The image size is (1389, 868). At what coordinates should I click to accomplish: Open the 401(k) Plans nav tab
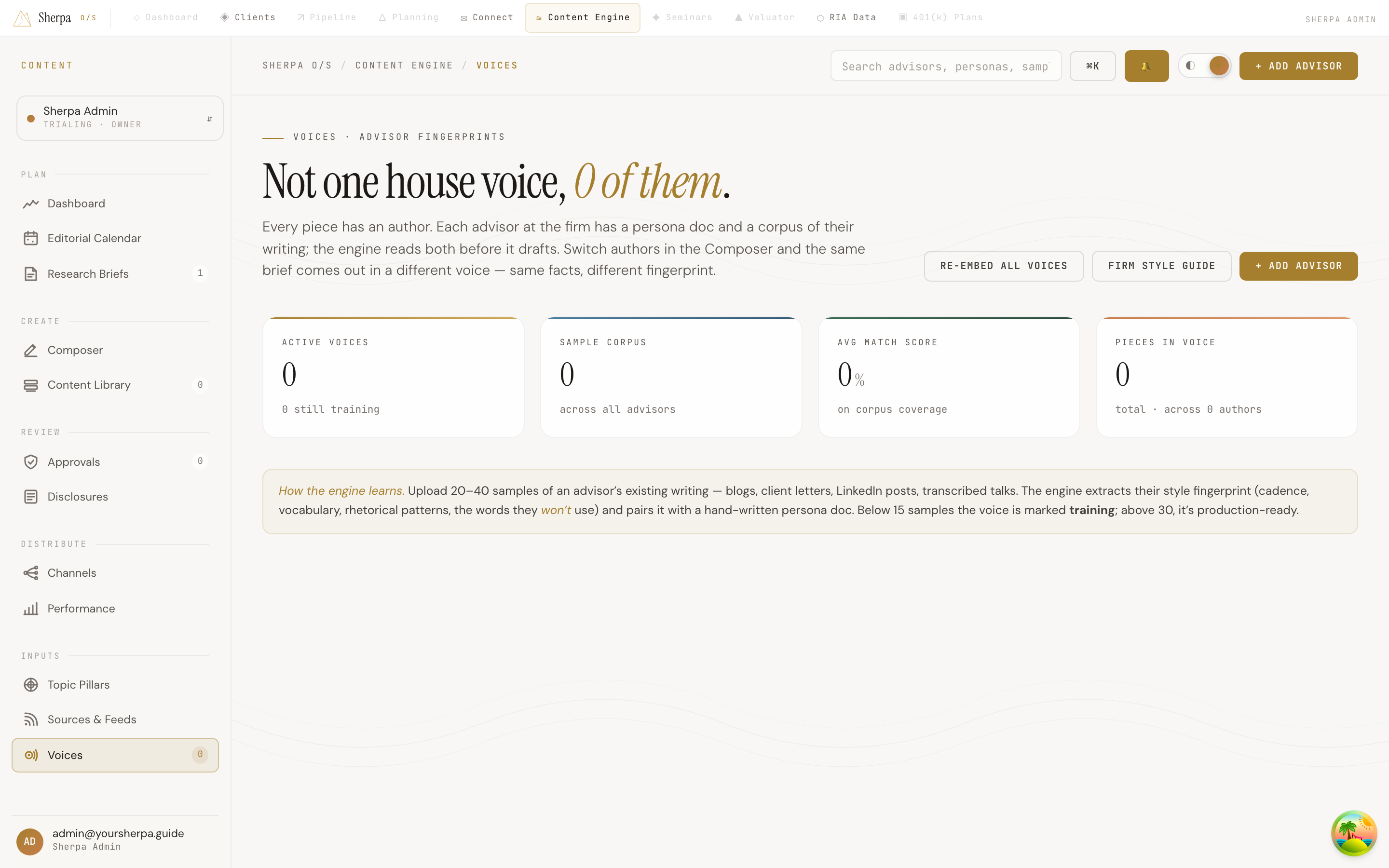click(x=941, y=17)
